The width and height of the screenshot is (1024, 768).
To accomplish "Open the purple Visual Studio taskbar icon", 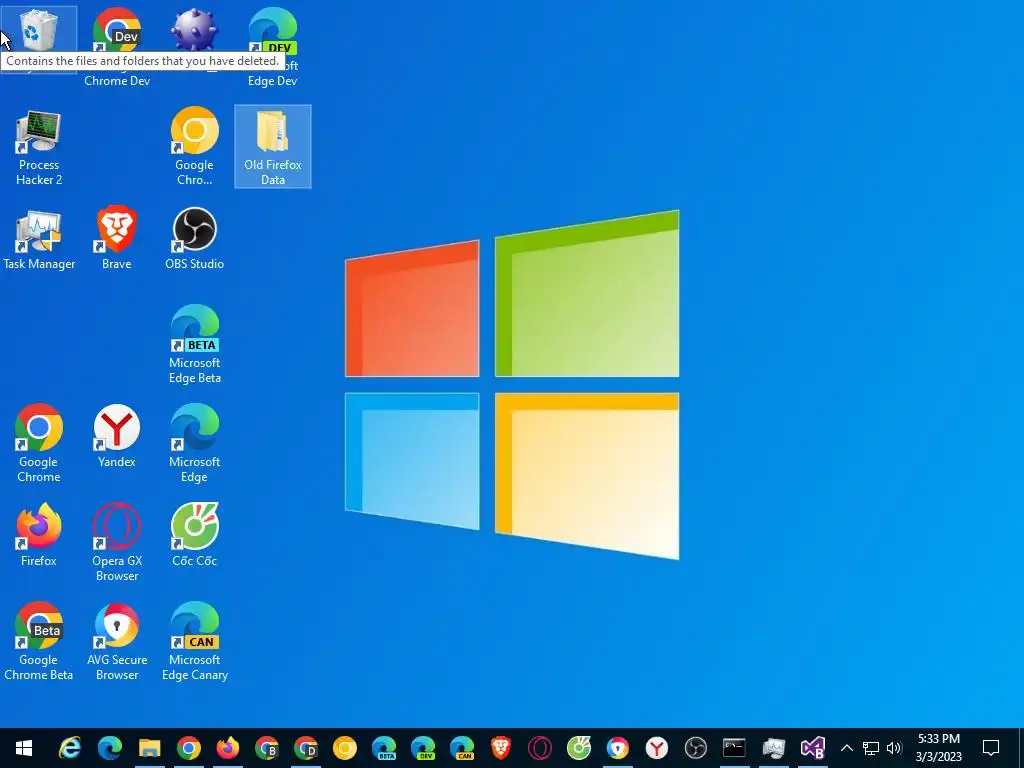I will (x=813, y=748).
